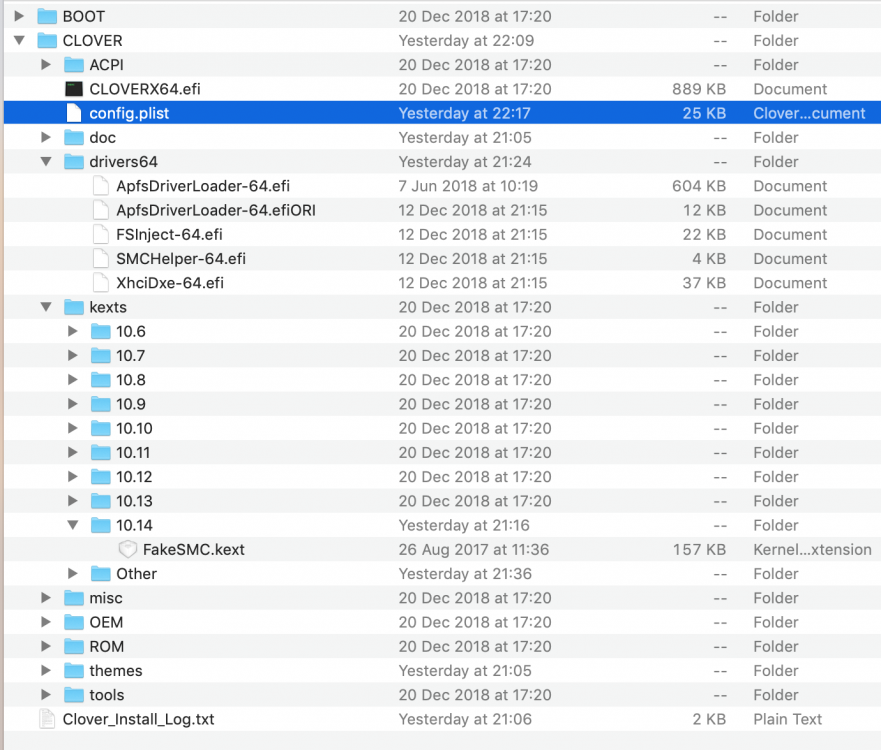Click the SMCHelper-64.efi file icon
881x750 pixels.
click(x=101, y=258)
